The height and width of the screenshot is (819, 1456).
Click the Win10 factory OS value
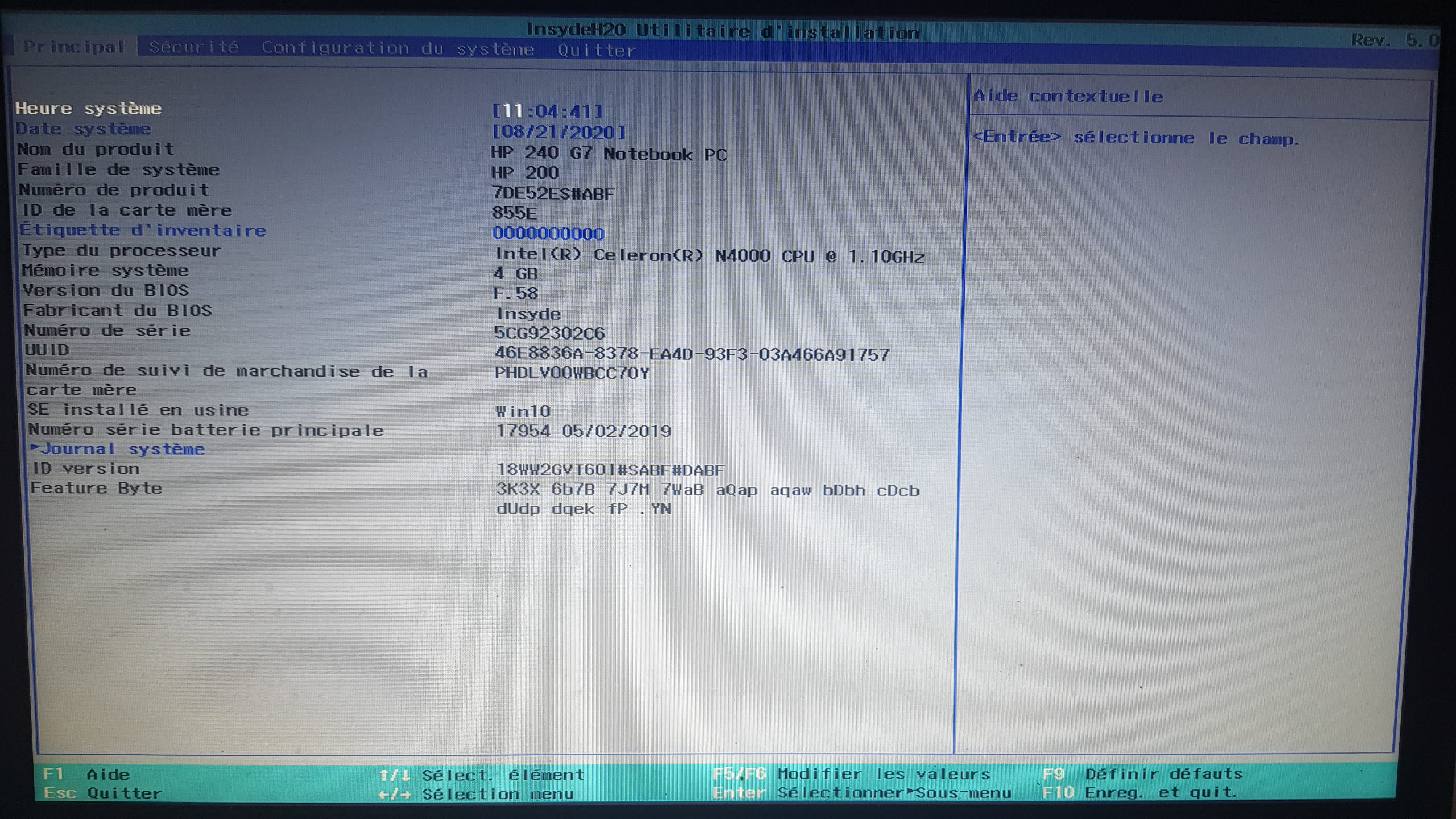(523, 411)
